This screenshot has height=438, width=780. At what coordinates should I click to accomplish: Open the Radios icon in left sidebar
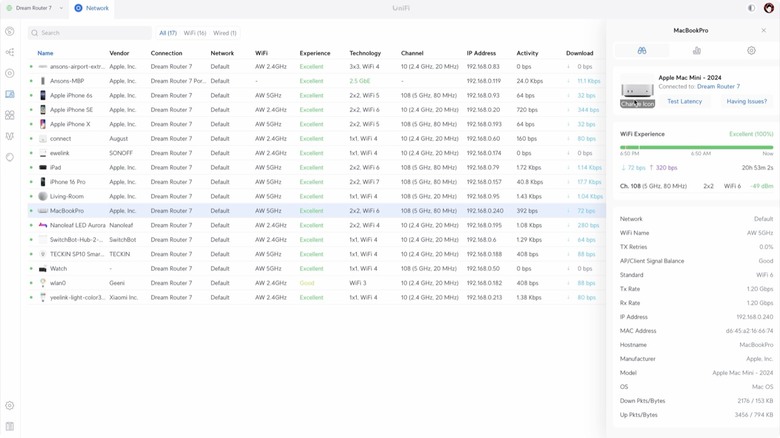9,136
